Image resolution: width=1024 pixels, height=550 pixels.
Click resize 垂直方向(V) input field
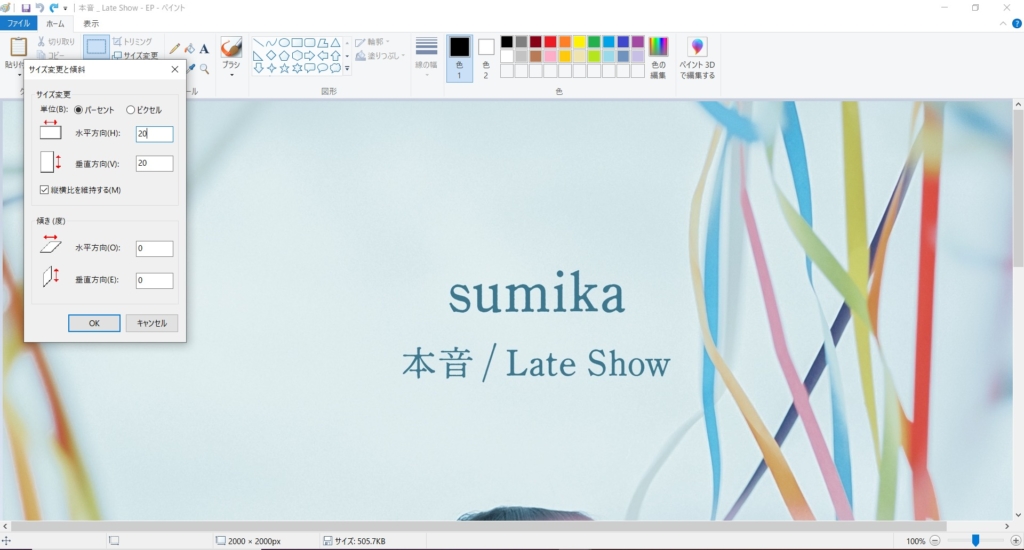pyautogui.click(x=155, y=163)
